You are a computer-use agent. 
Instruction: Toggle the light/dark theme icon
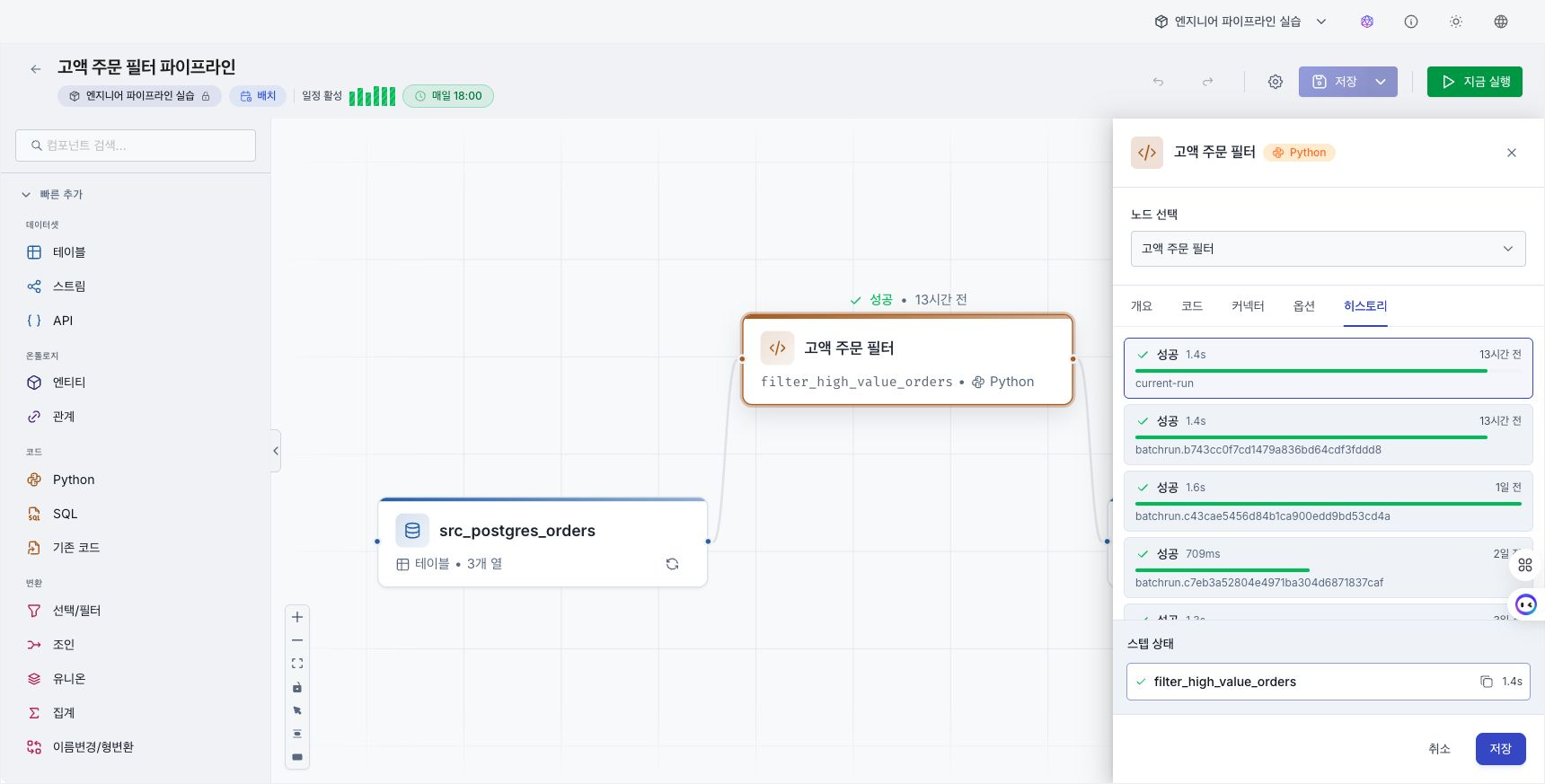[1456, 22]
